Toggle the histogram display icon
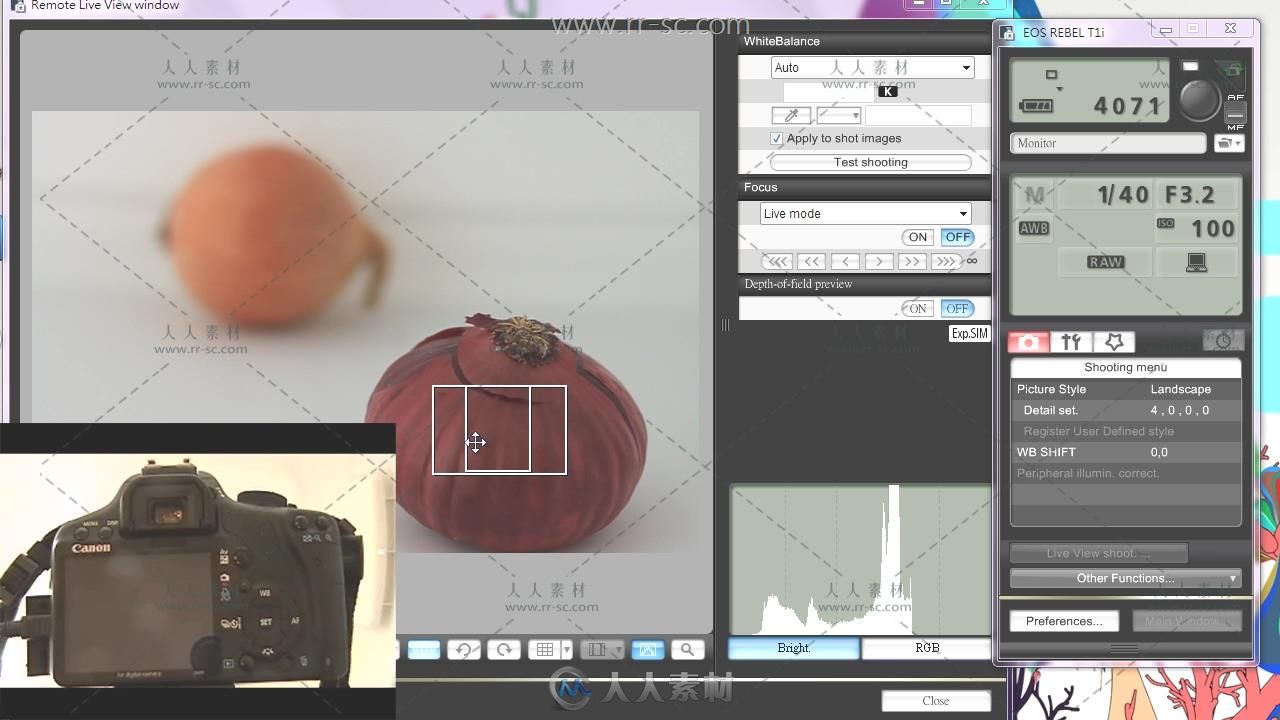 click(x=648, y=650)
